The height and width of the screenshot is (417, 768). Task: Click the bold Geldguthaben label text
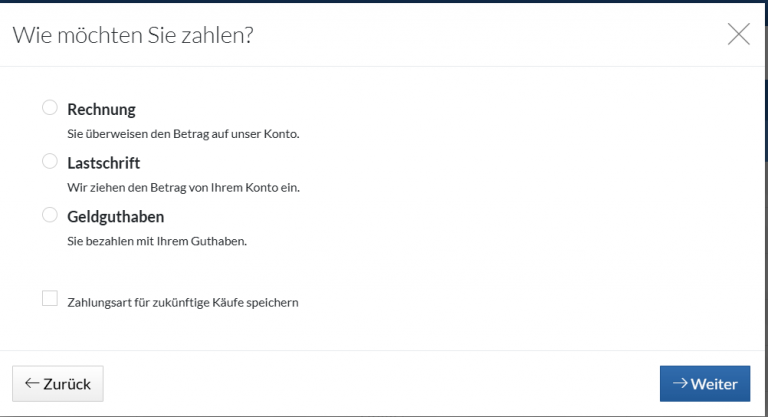pyautogui.click(x=115, y=216)
